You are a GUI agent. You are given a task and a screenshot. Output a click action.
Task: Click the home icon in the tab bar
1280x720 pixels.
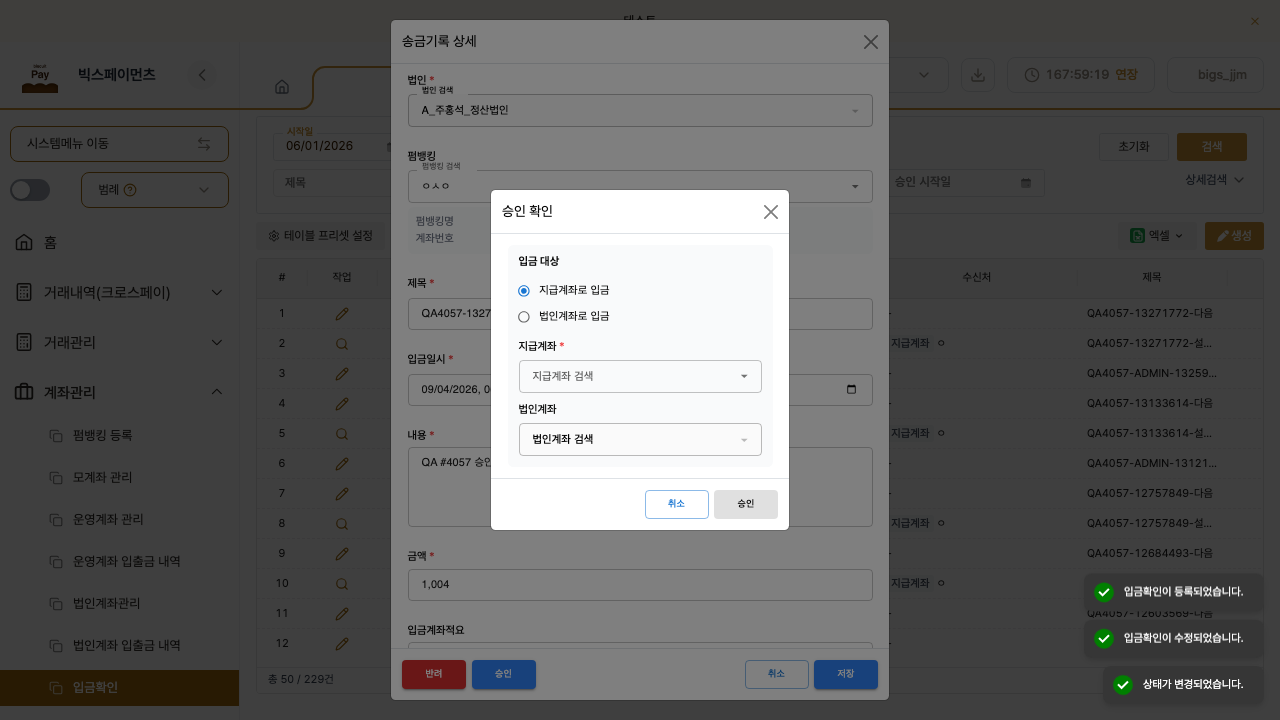[282, 87]
